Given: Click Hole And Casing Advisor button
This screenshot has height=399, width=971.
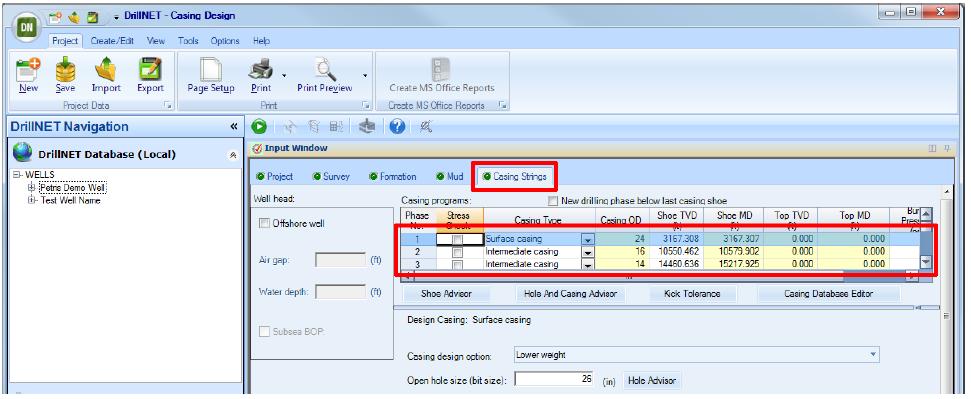Looking at the screenshot, I should pyautogui.click(x=570, y=294).
